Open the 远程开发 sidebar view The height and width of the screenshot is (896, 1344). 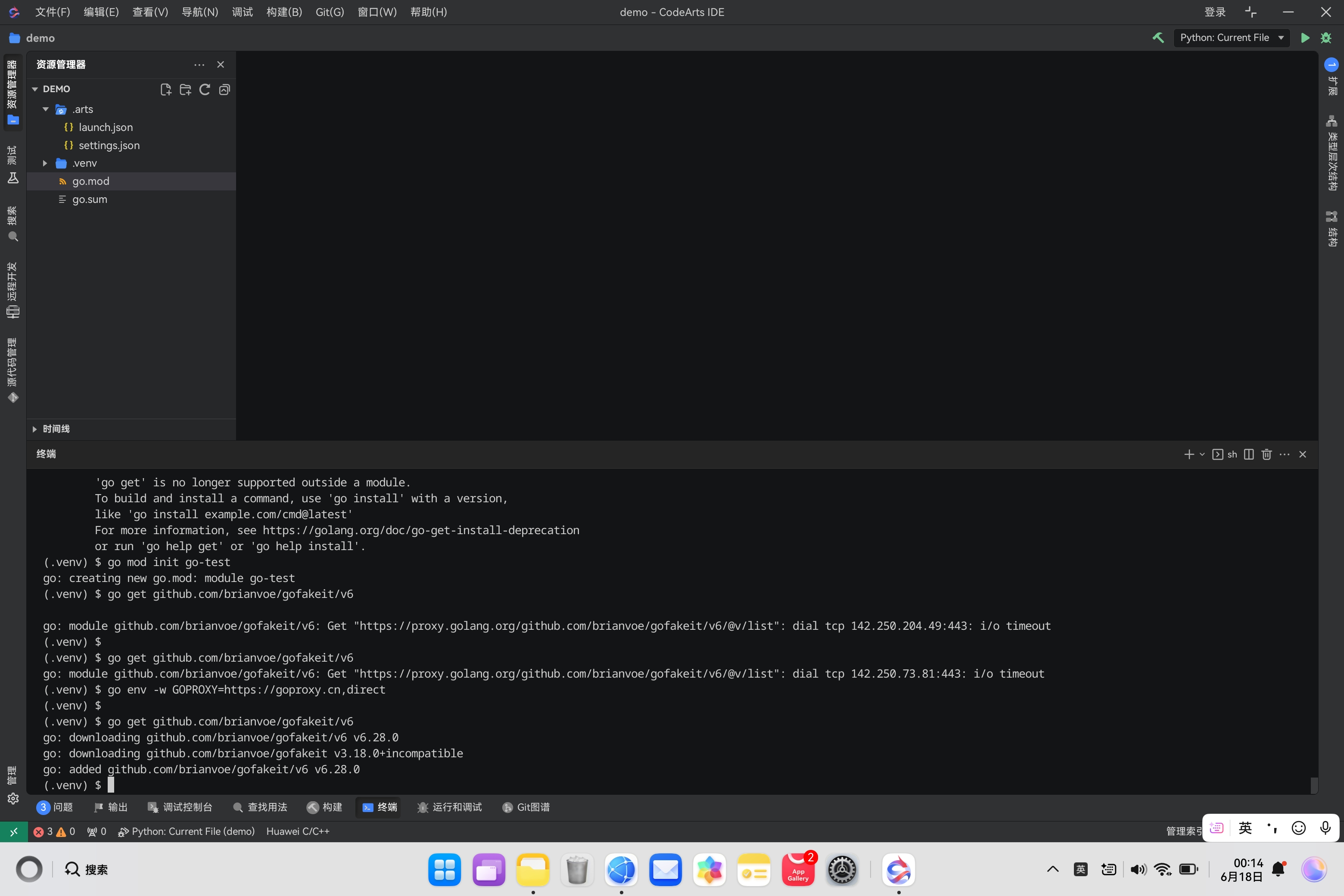pos(12,290)
